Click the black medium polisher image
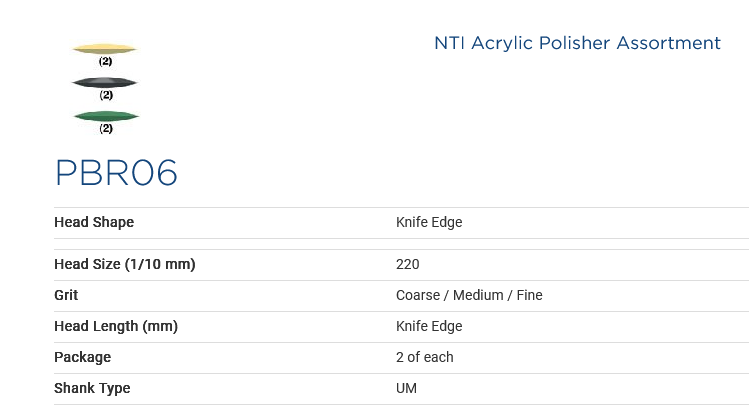 (105, 82)
